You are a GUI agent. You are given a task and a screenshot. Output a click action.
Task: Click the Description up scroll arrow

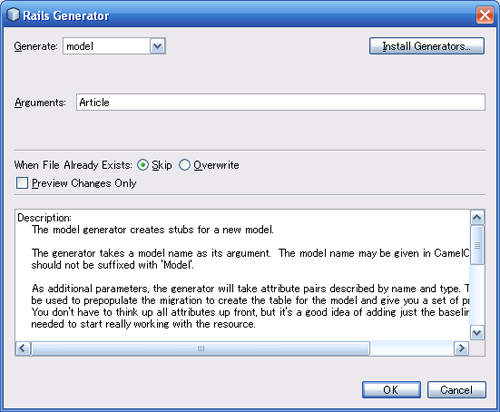[477, 218]
